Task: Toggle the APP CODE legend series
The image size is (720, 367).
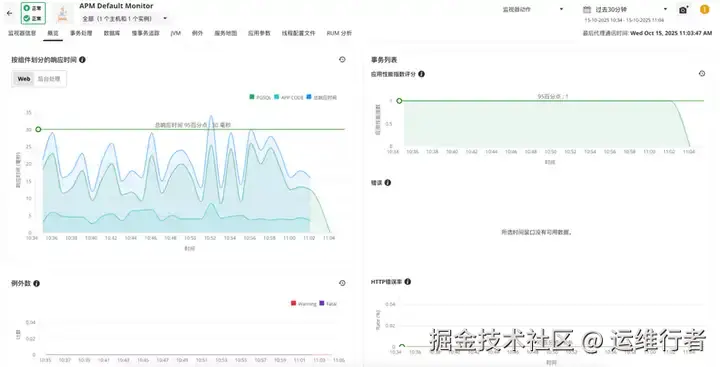Action: click(x=289, y=97)
